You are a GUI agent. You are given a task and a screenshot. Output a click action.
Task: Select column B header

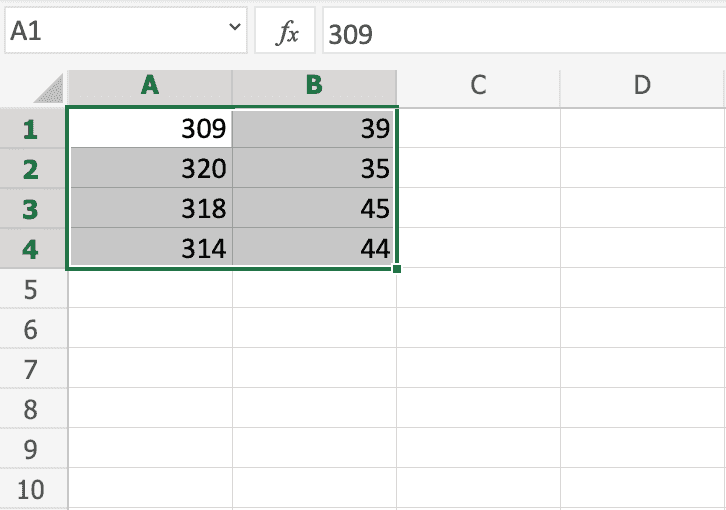click(x=314, y=86)
